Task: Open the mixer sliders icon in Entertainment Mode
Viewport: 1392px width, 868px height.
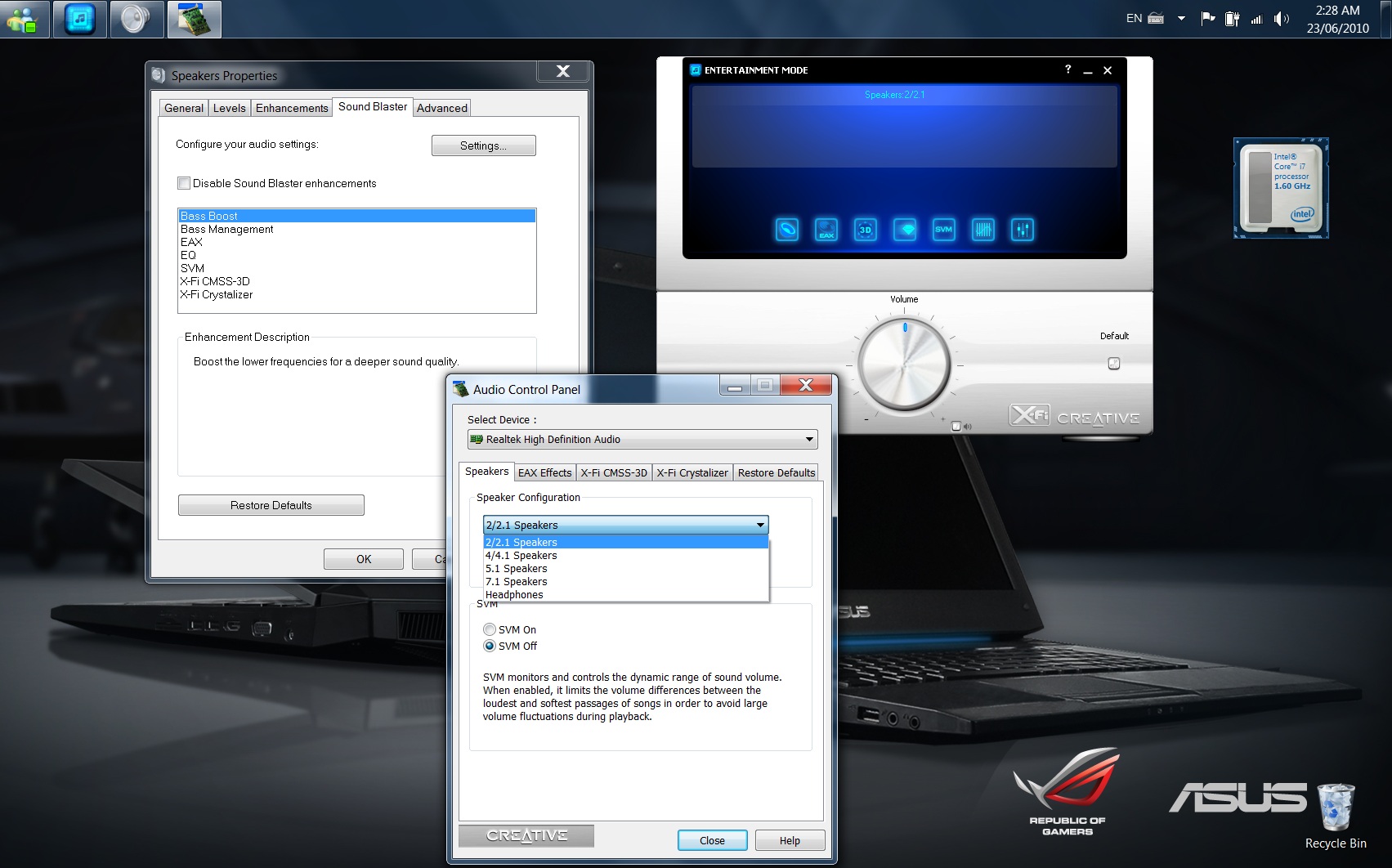Action: pyautogui.click(x=1023, y=230)
